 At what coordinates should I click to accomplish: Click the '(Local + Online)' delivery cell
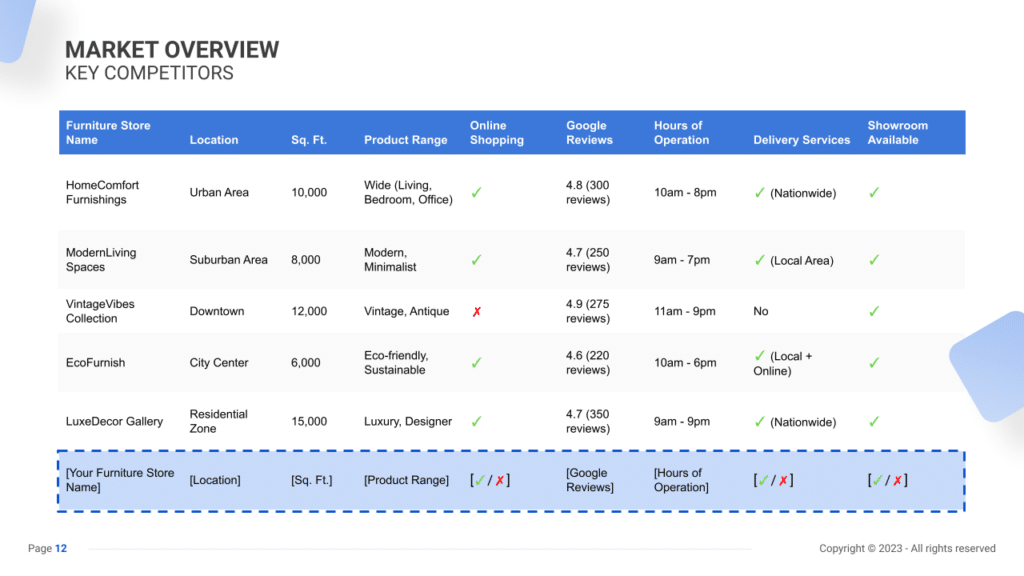(x=783, y=363)
